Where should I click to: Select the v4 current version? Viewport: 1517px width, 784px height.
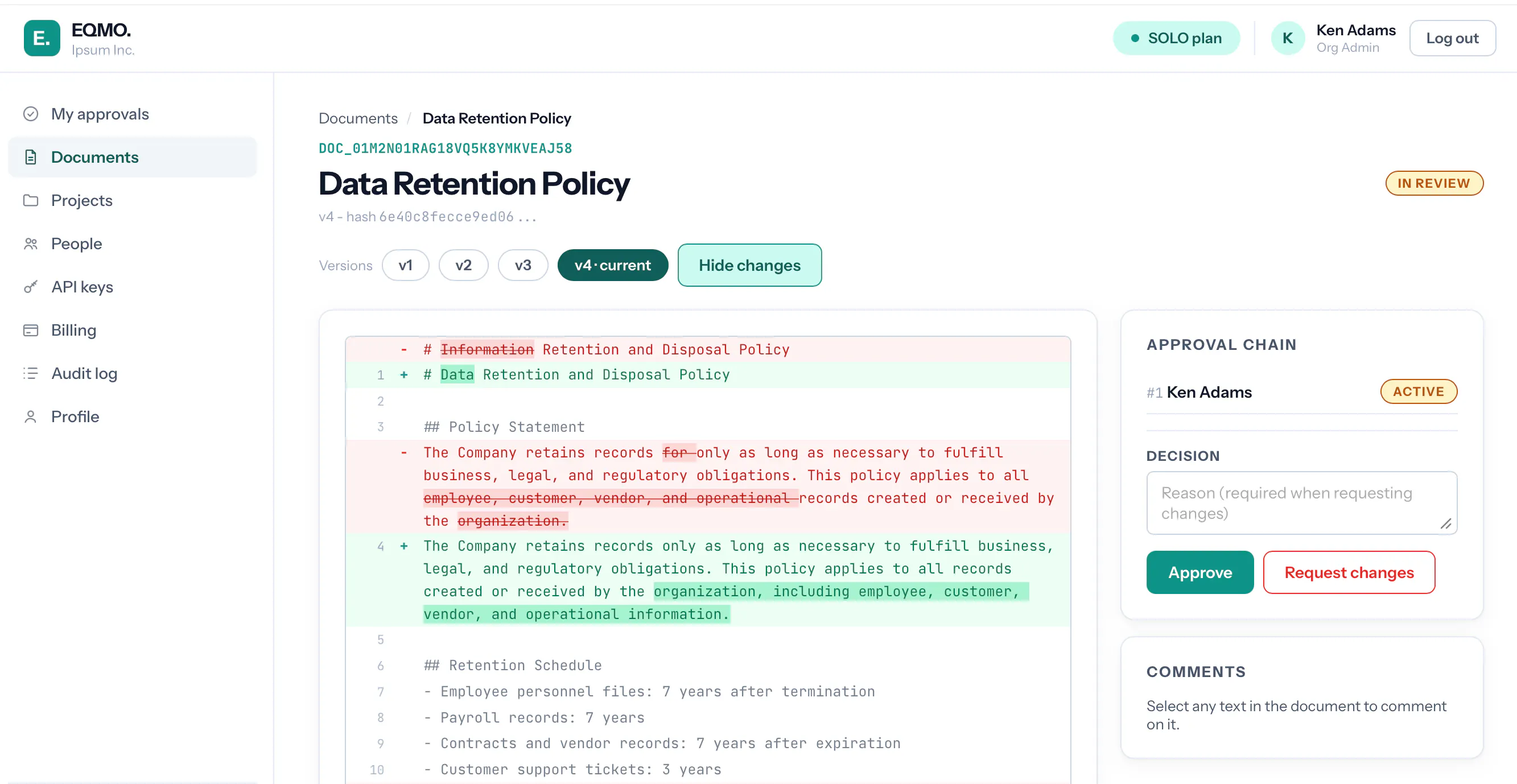click(x=612, y=265)
